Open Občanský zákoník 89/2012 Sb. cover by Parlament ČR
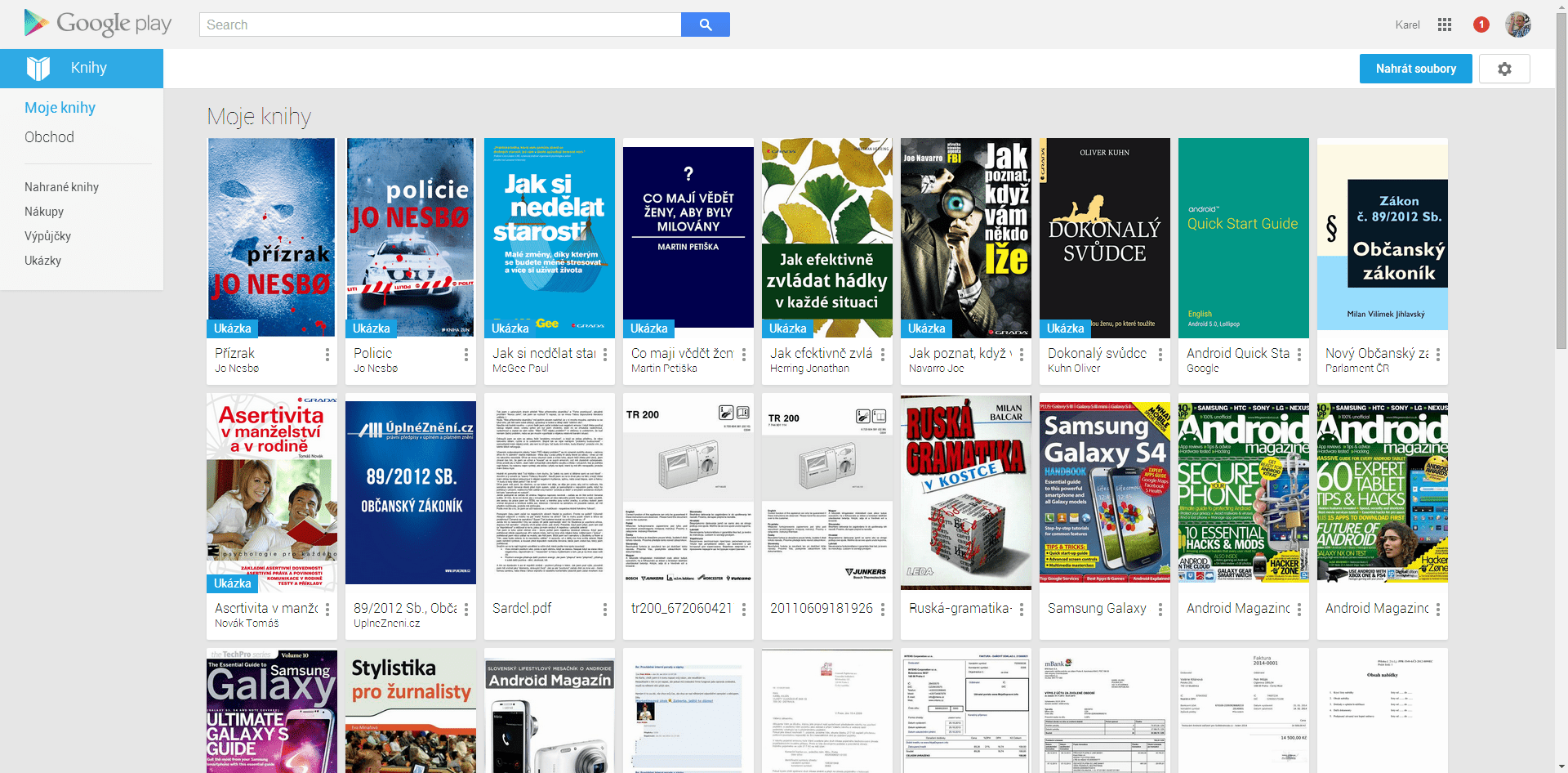This screenshot has height=773, width=1568. pyautogui.click(x=1382, y=238)
